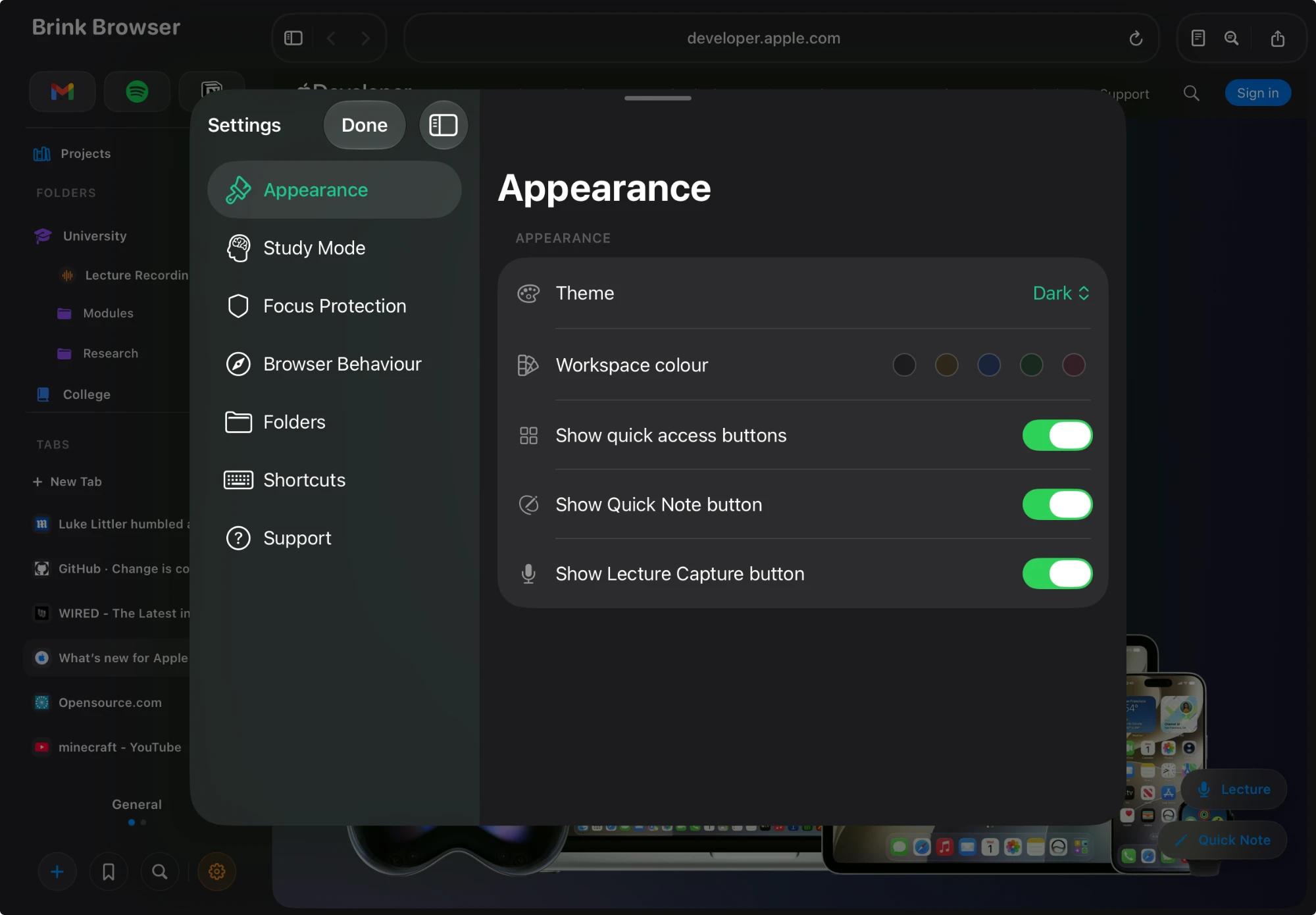Open the Modules folder

pos(96,313)
